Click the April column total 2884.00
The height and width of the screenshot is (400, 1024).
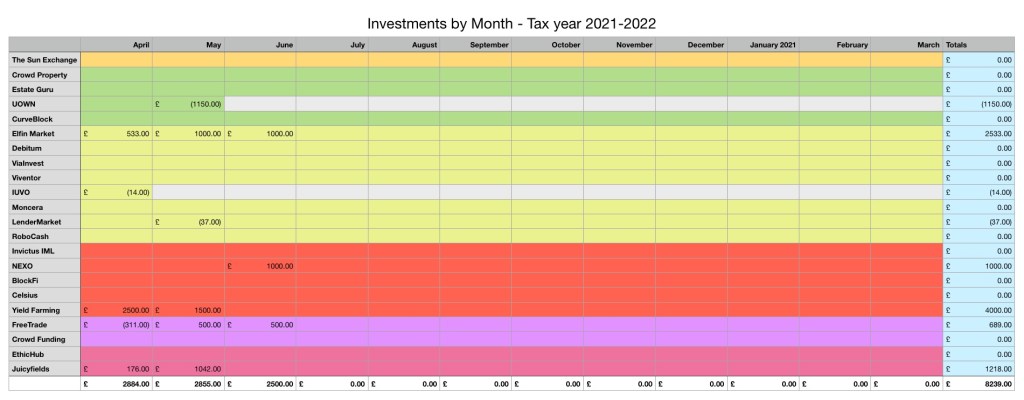(x=116, y=384)
